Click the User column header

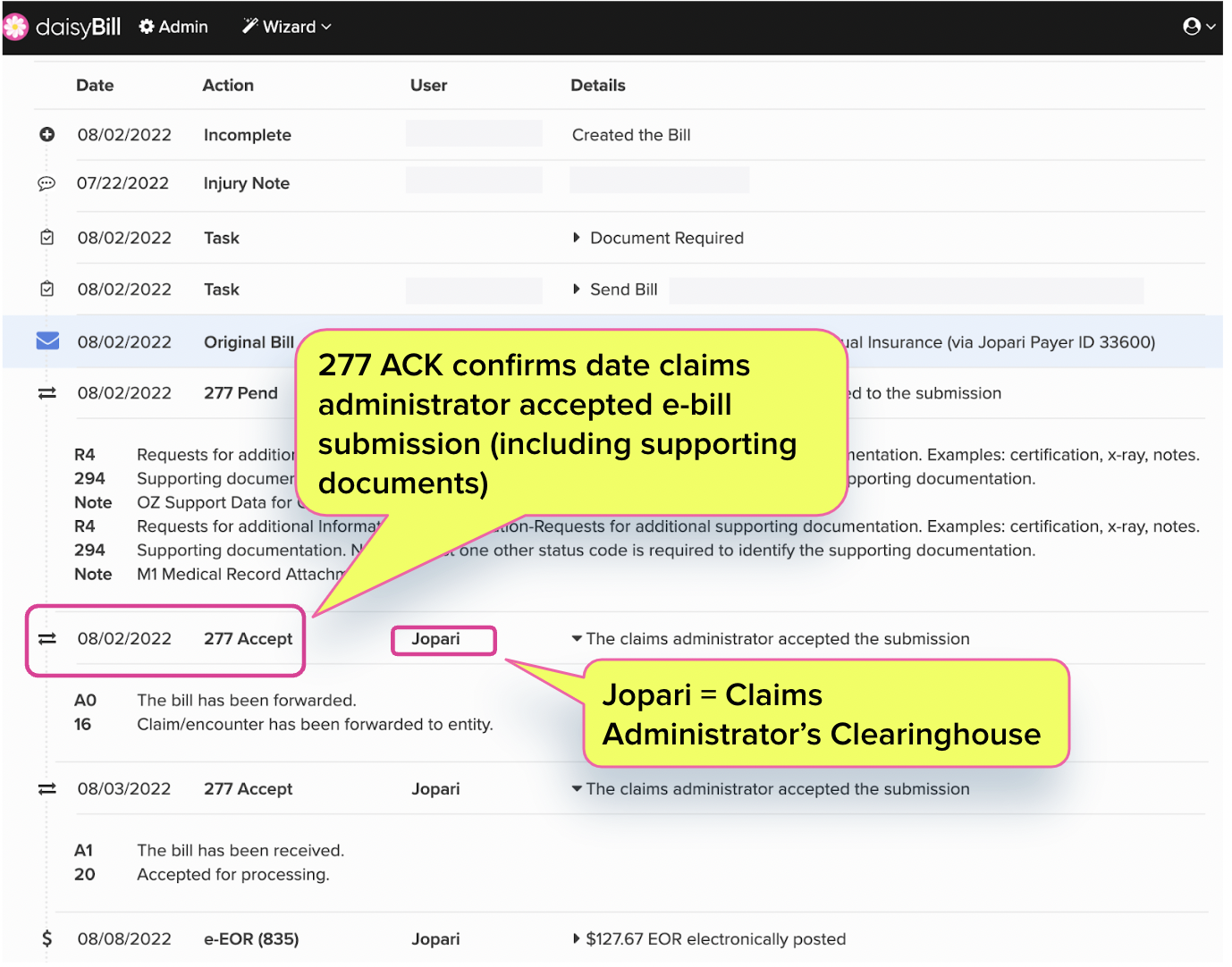click(x=429, y=85)
